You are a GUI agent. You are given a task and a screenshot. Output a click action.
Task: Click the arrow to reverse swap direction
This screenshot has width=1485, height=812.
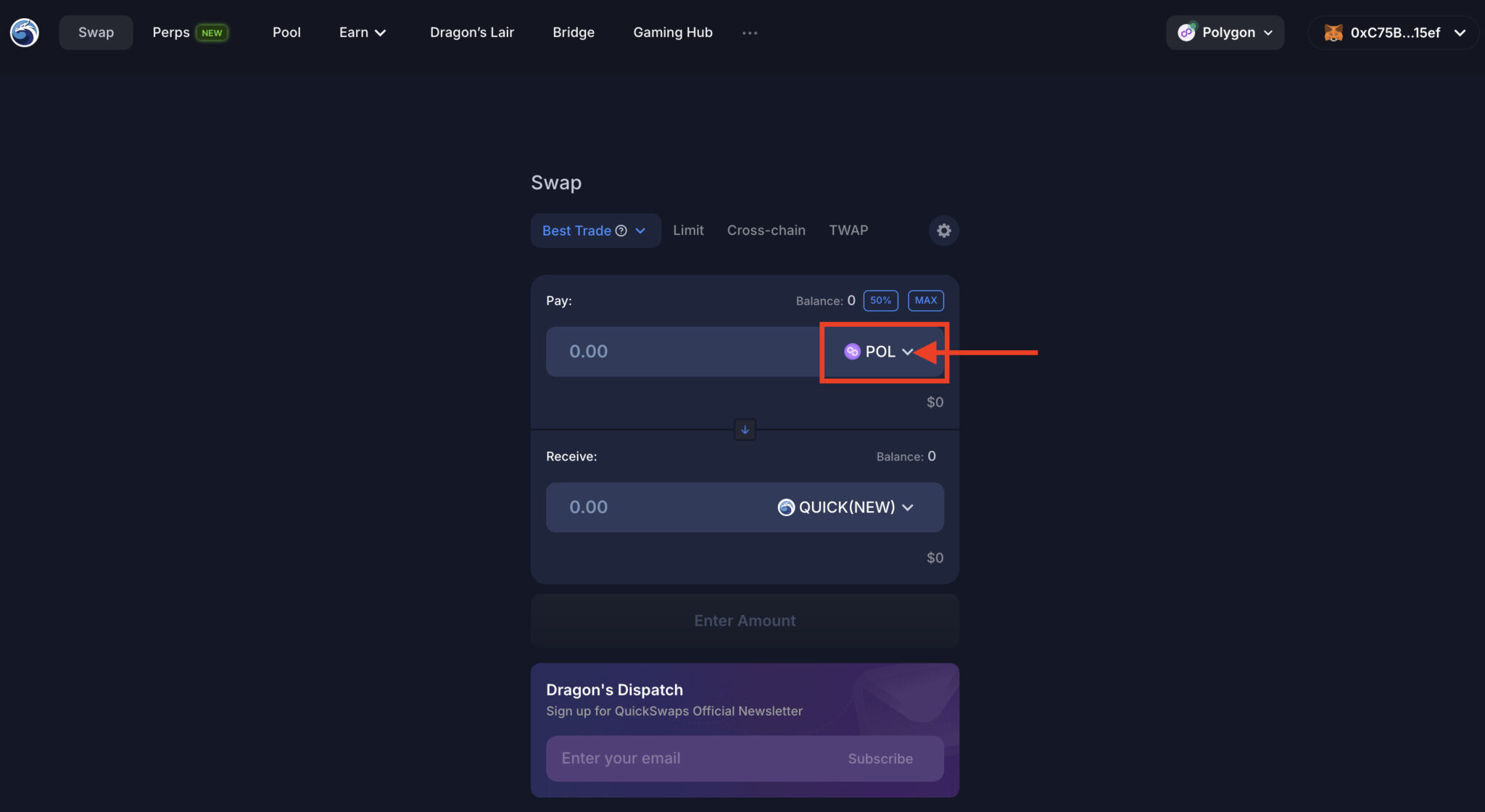[745, 429]
